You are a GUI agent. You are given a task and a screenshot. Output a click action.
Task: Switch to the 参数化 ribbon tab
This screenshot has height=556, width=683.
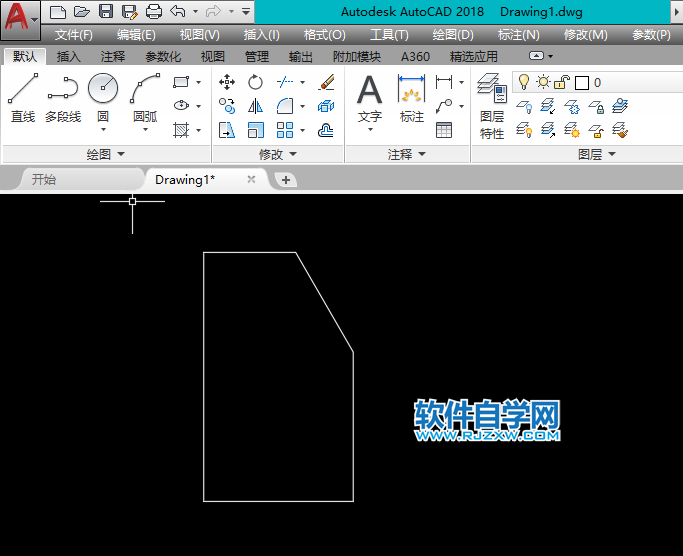coord(163,56)
